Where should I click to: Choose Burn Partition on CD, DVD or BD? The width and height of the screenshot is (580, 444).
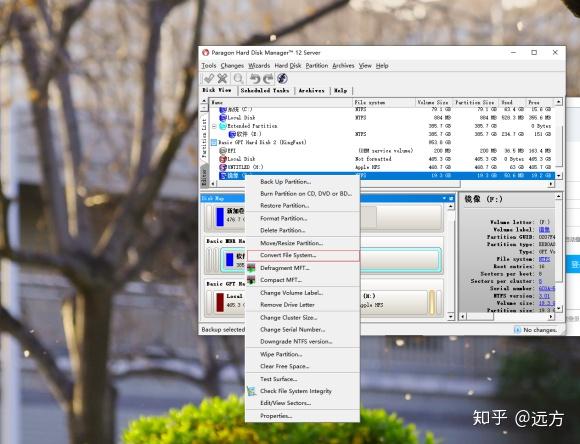(x=302, y=194)
